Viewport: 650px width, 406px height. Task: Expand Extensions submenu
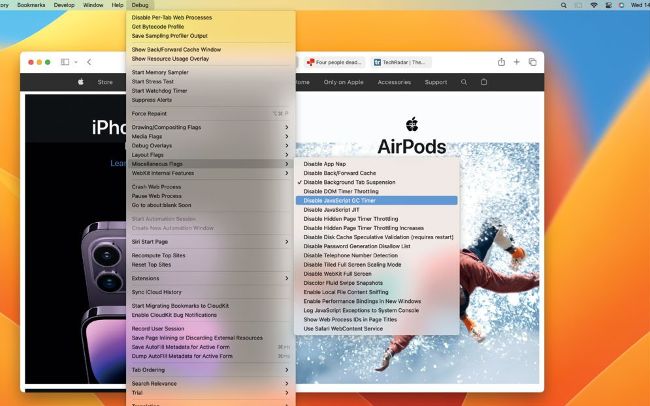211,278
